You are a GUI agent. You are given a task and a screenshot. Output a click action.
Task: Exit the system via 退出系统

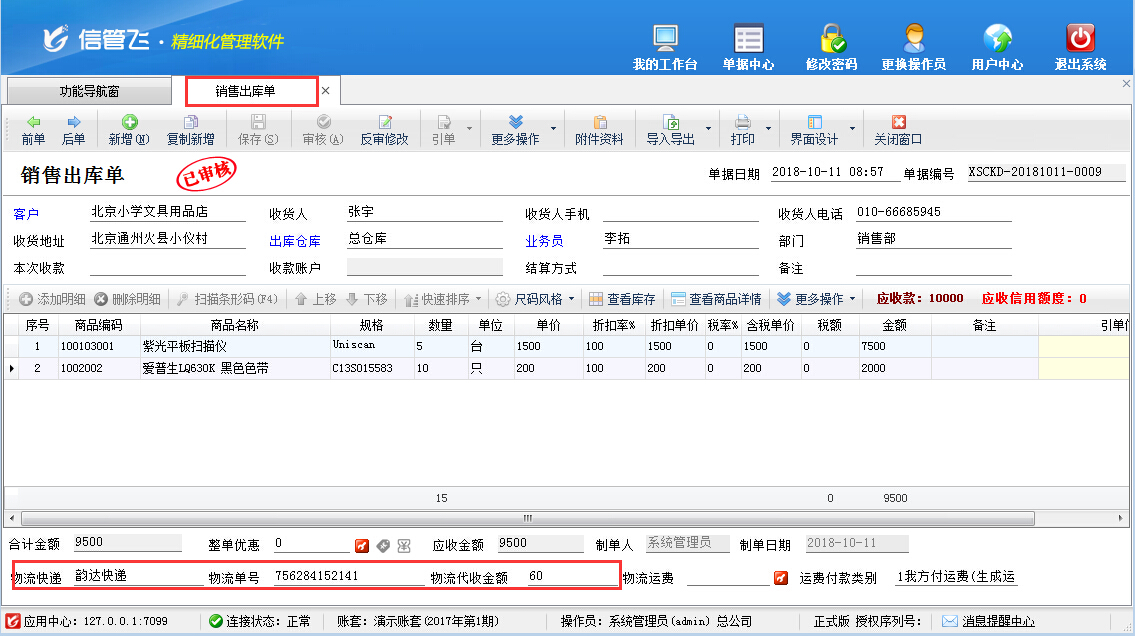tap(1080, 47)
